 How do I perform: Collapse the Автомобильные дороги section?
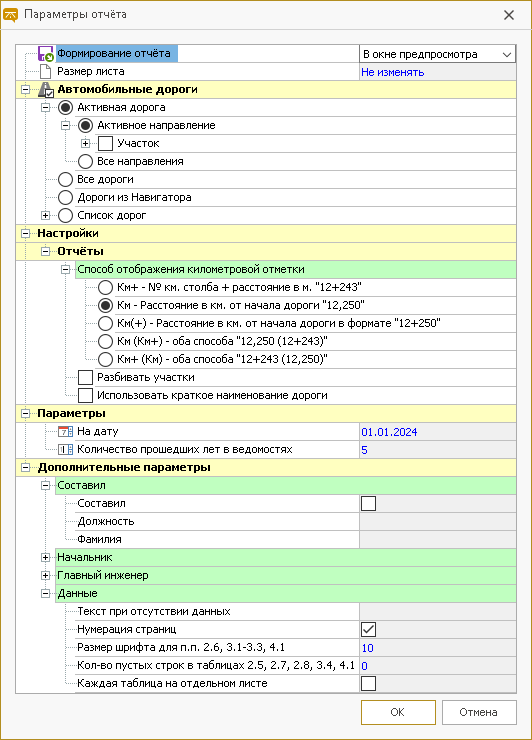click(x=25, y=90)
